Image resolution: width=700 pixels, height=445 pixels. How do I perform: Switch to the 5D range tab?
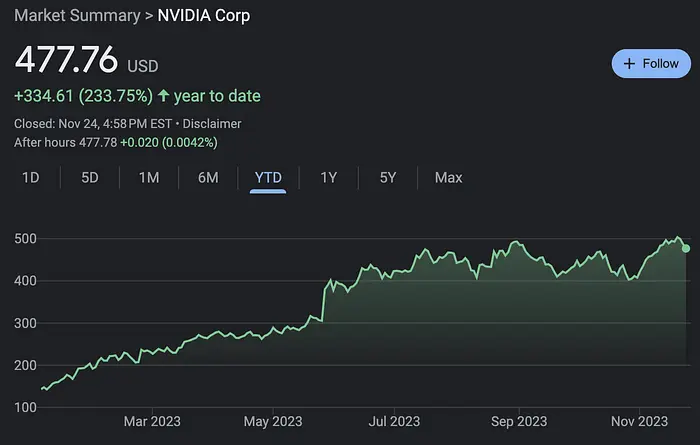click(90, 178)
